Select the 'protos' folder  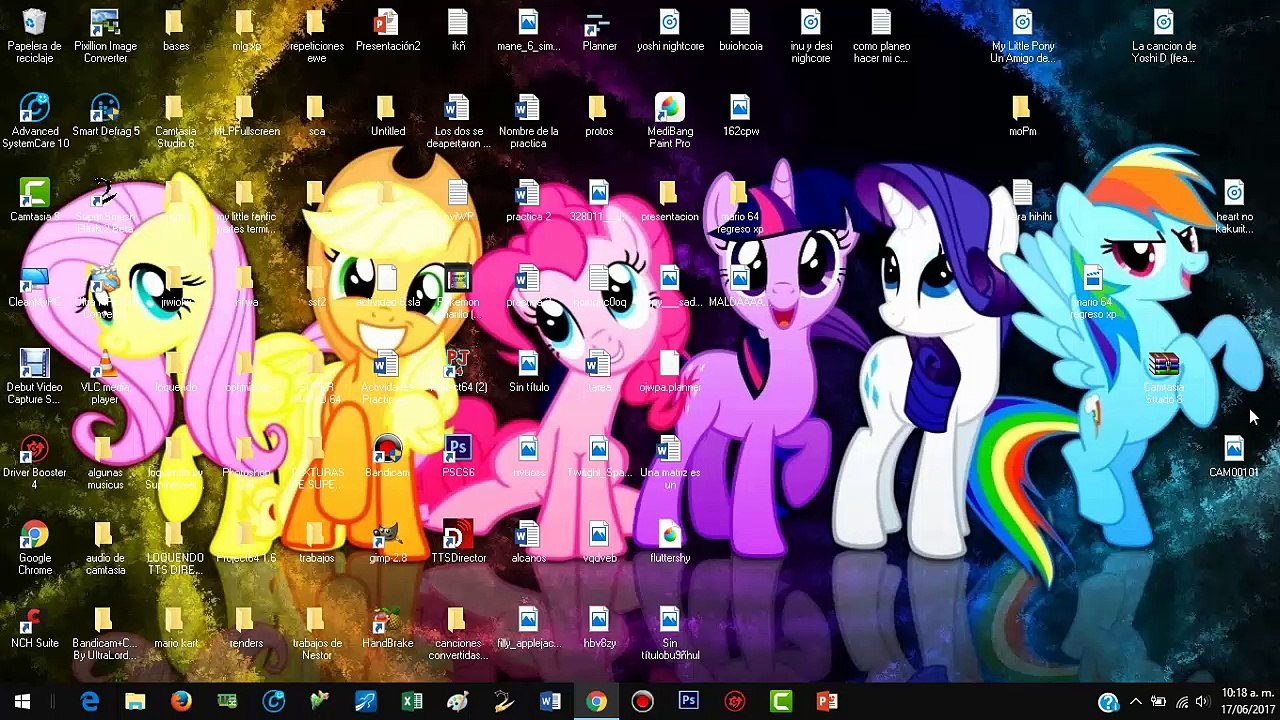[x=599, y=116]
